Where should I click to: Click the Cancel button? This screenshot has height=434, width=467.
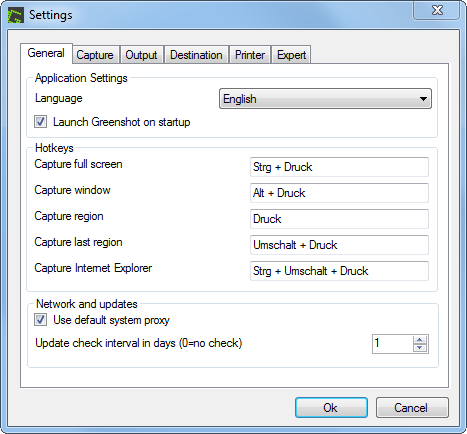(x=412, y=407)
